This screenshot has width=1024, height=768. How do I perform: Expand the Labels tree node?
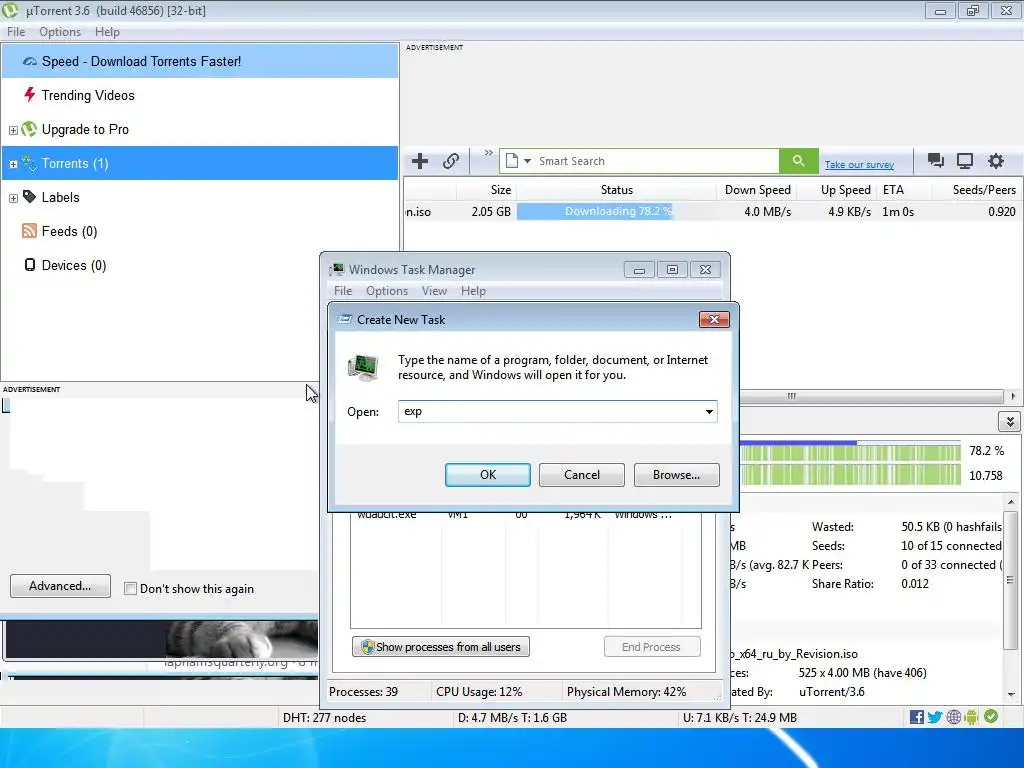click(13, 198)
